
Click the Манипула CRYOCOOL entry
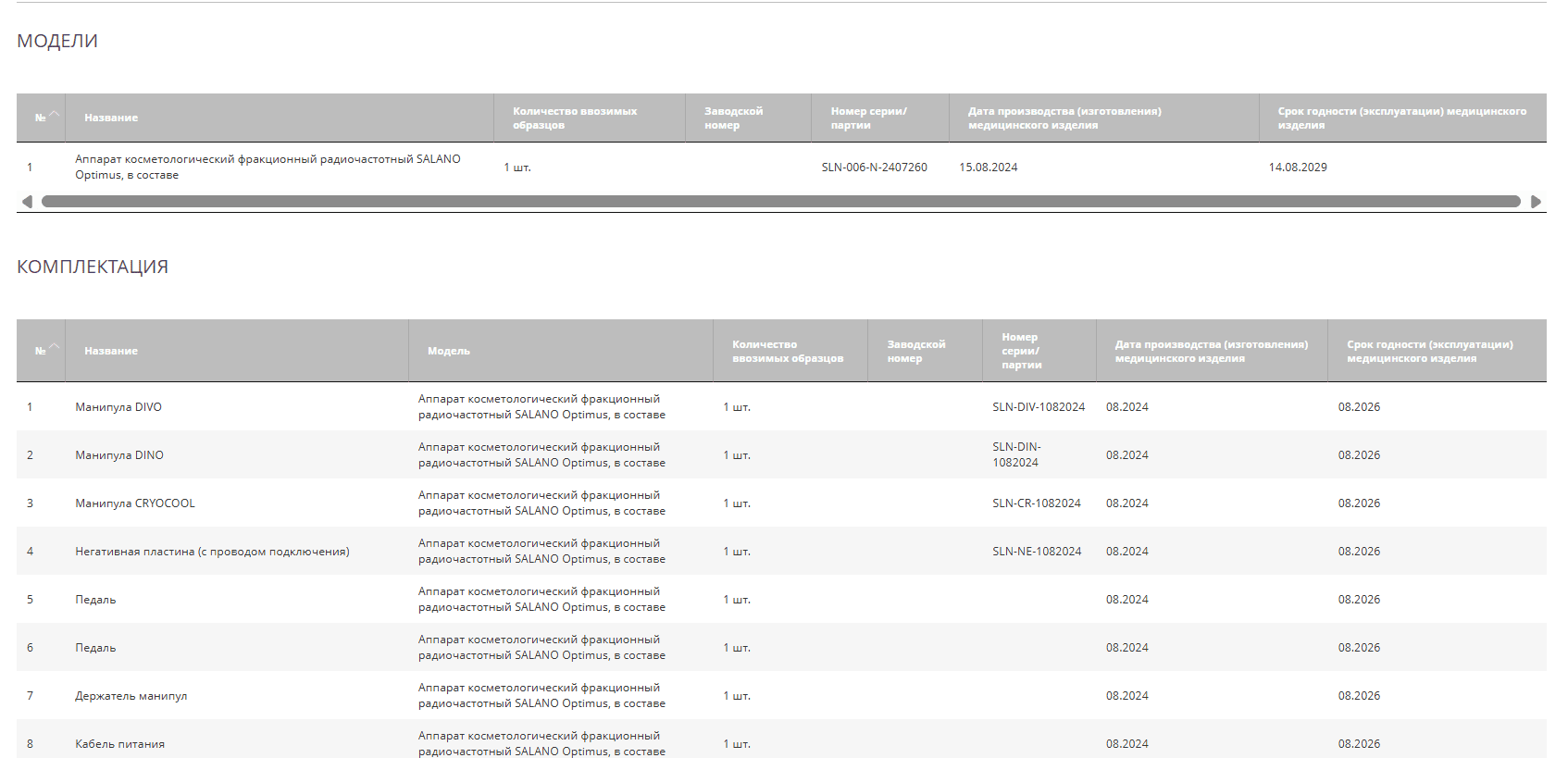[x=135, y=503]
